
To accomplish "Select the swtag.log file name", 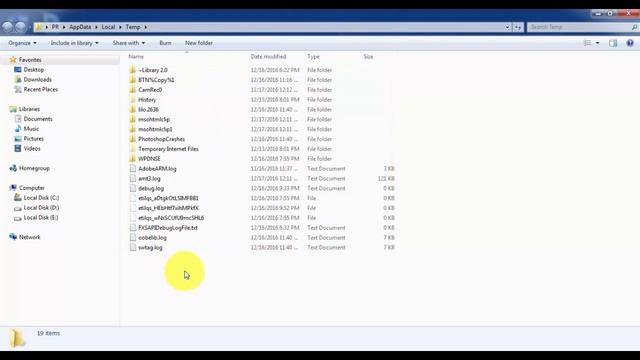I will point(150,247).
